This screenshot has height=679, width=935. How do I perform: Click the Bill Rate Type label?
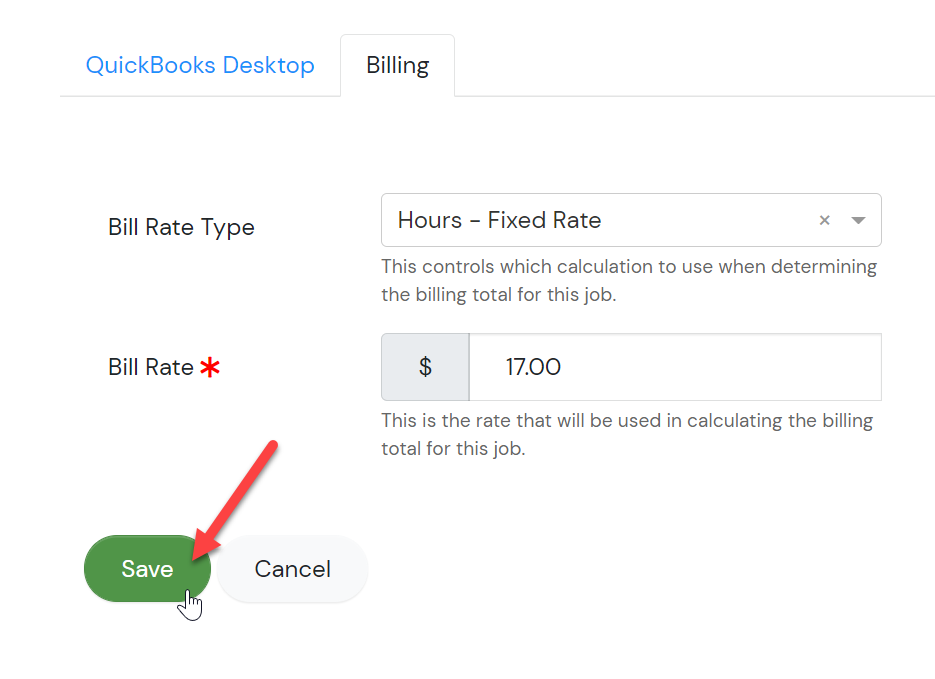tap(181, 228)
